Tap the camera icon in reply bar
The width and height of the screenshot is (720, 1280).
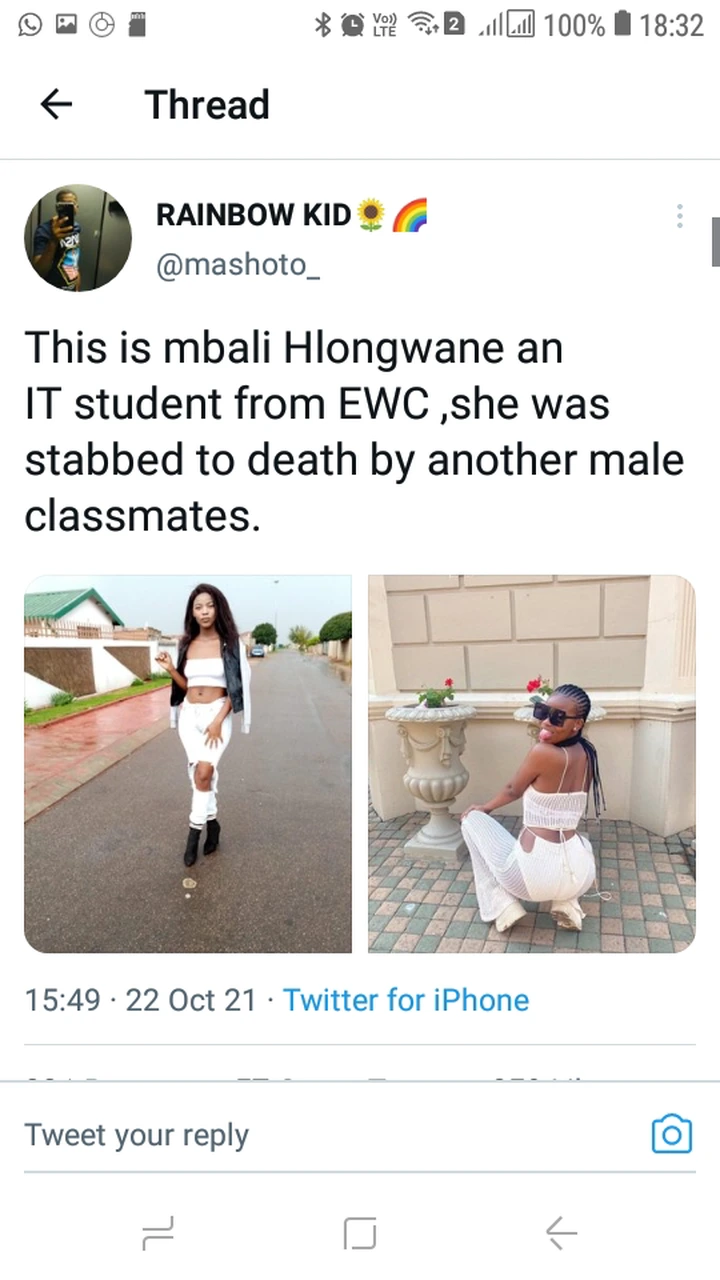[x=671, y=1133]
